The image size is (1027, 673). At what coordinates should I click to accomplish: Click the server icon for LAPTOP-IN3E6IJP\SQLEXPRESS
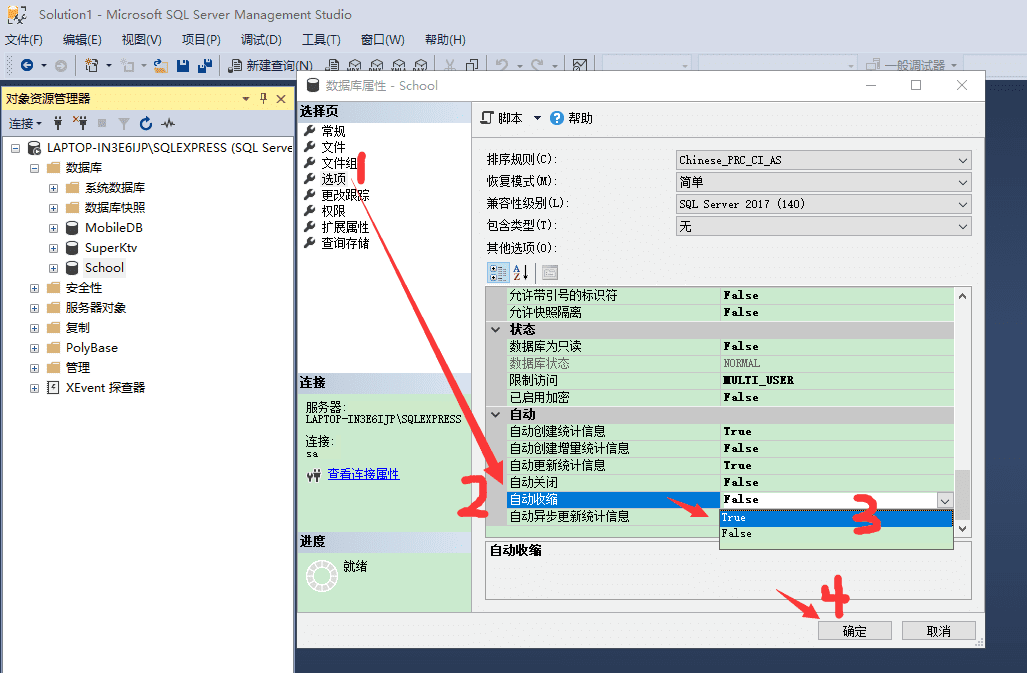(x=34, y=148)
